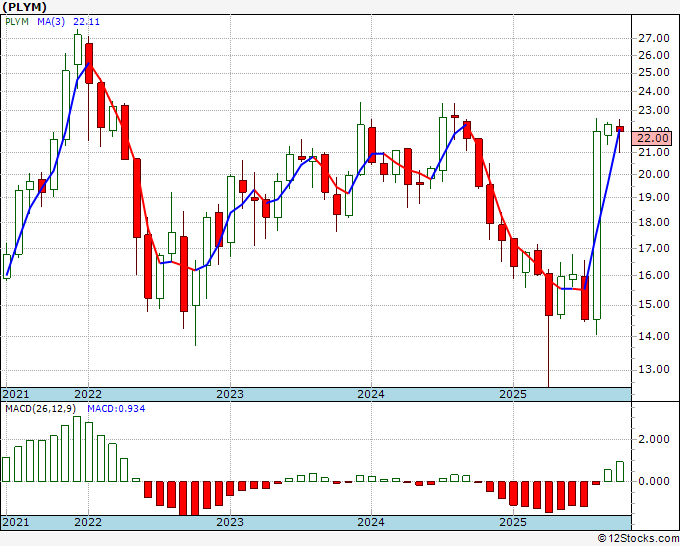
Task: Click the 23.00 price axis label
Action: (x=654, y=111)
